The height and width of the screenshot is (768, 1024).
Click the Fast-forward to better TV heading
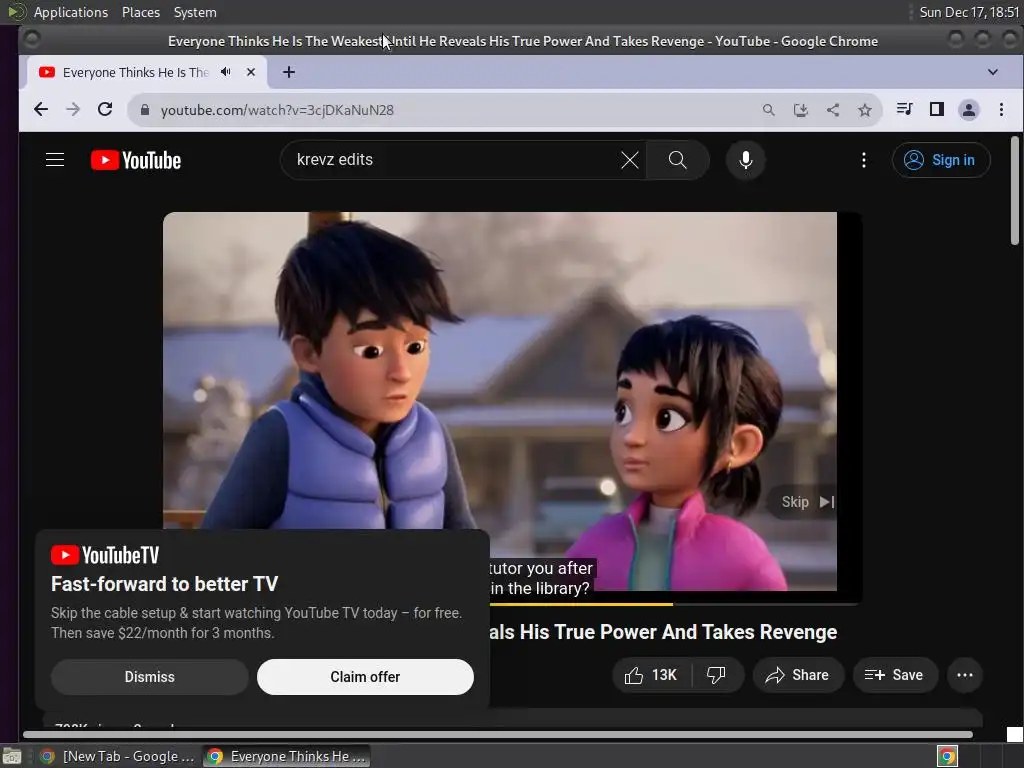(x=165, y=584)
